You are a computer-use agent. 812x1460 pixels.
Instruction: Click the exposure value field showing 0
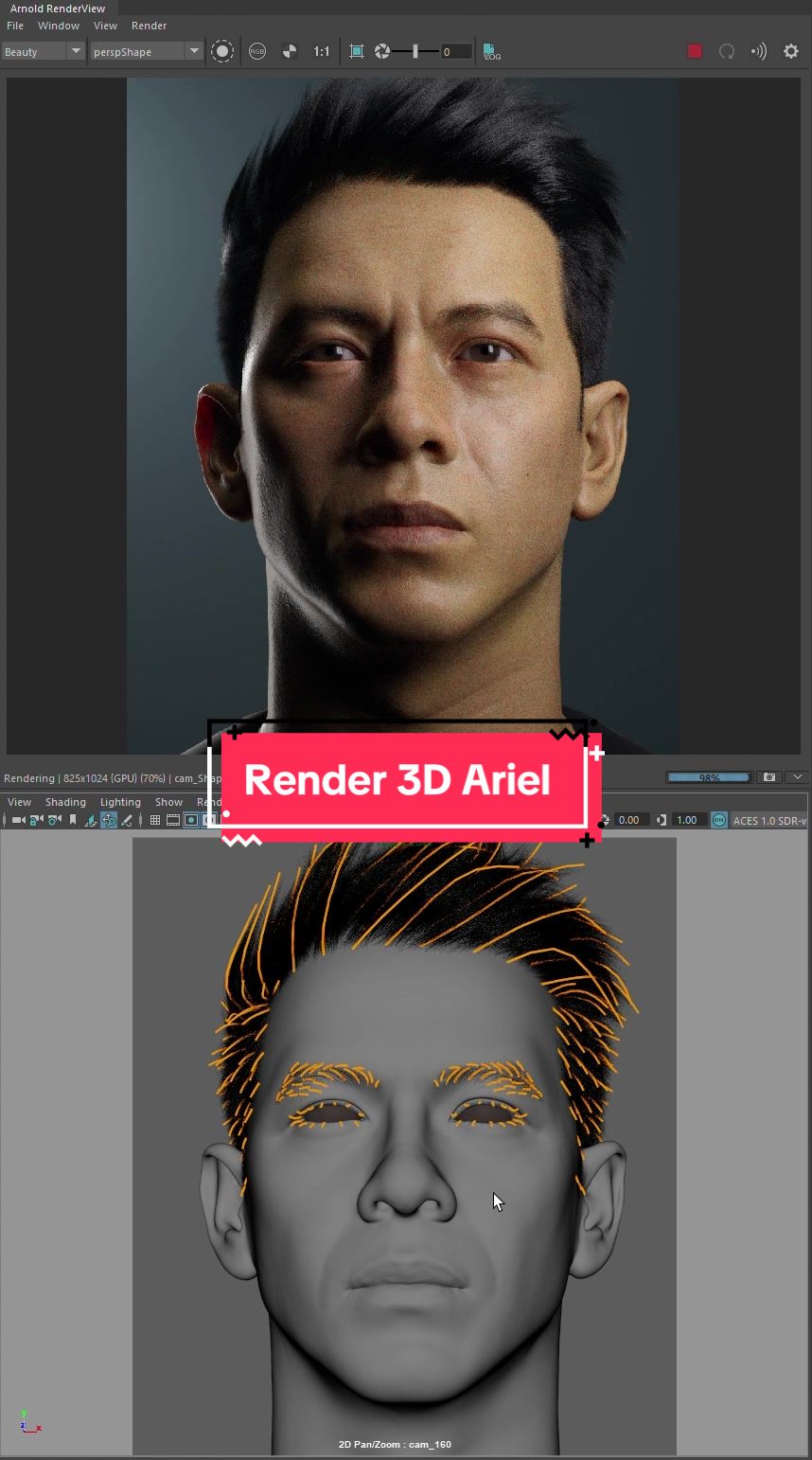(x=456, y=51)
